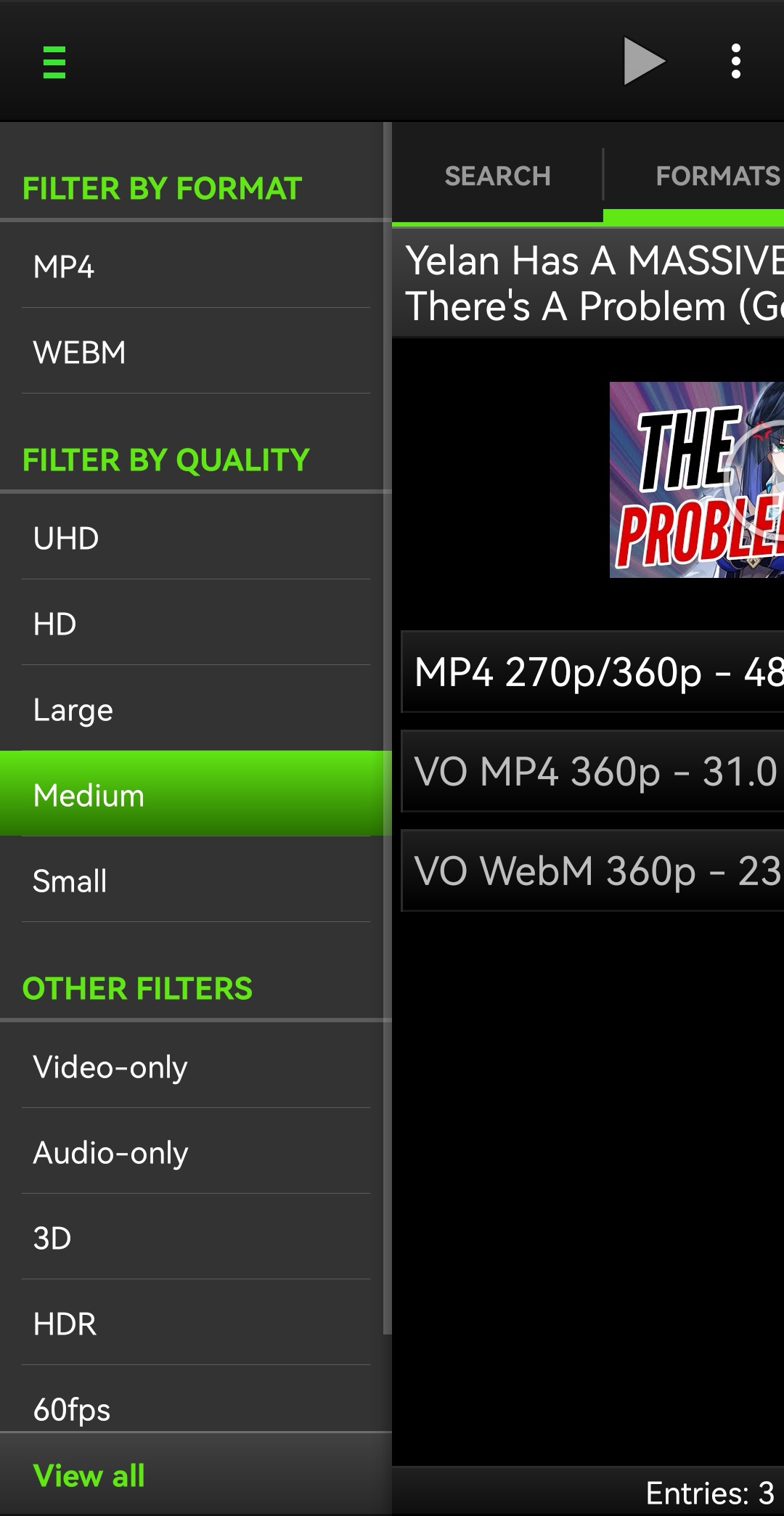The width and height of the screenshot is (784, 1516).
Task: Deselect the highlighted Medium filter
Action: [x=196, y=794]
